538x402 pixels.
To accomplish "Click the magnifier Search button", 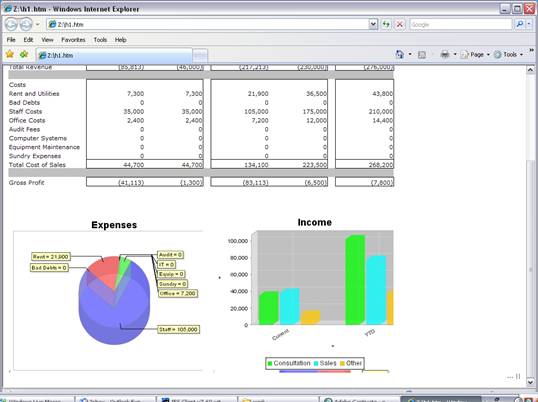I will click(520, 24).
